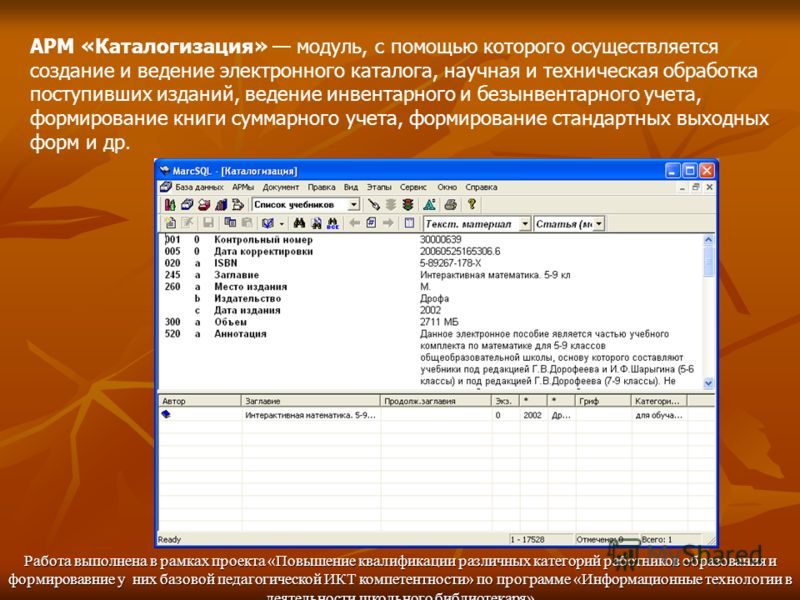Restore the inner Каталогизация document window
Image resolution: width=800 pixels, height=600 pixels.
(695, 187)
